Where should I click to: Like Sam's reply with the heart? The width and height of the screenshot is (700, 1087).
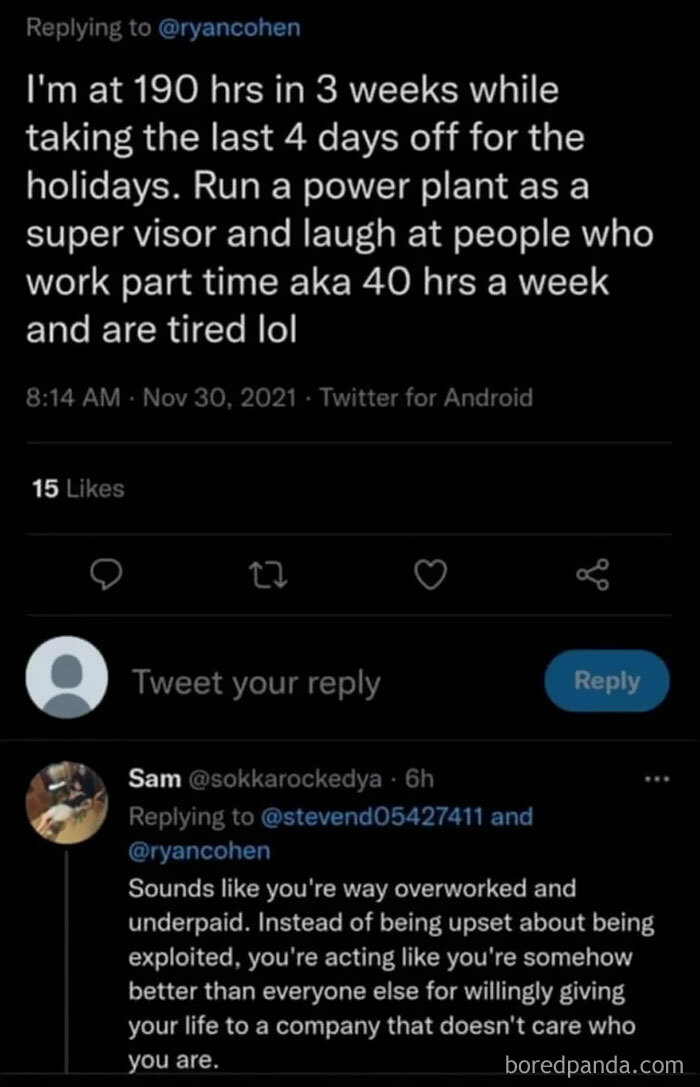[430, 575]
